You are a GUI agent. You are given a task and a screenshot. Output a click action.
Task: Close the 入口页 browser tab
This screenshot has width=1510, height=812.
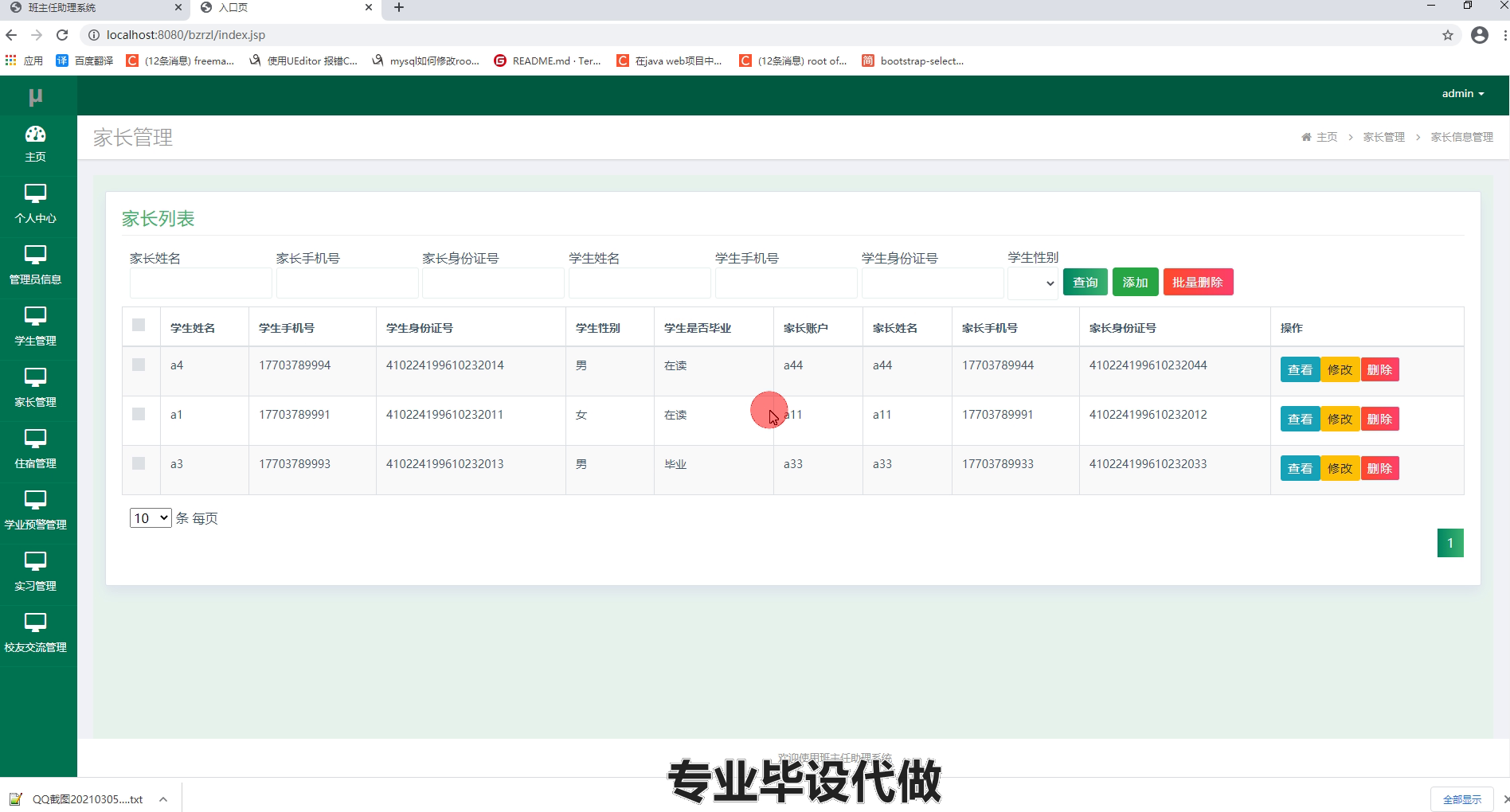(369, 7)
